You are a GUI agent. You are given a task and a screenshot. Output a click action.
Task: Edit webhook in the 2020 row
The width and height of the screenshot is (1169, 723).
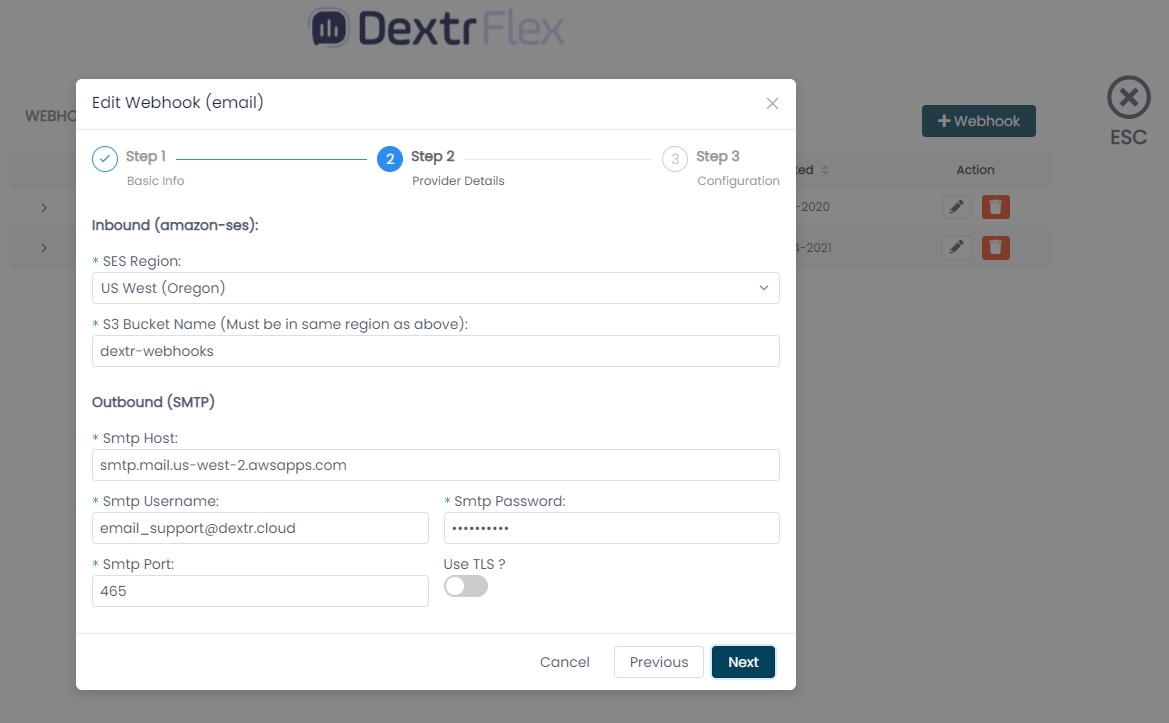click(x=957, y=206)
